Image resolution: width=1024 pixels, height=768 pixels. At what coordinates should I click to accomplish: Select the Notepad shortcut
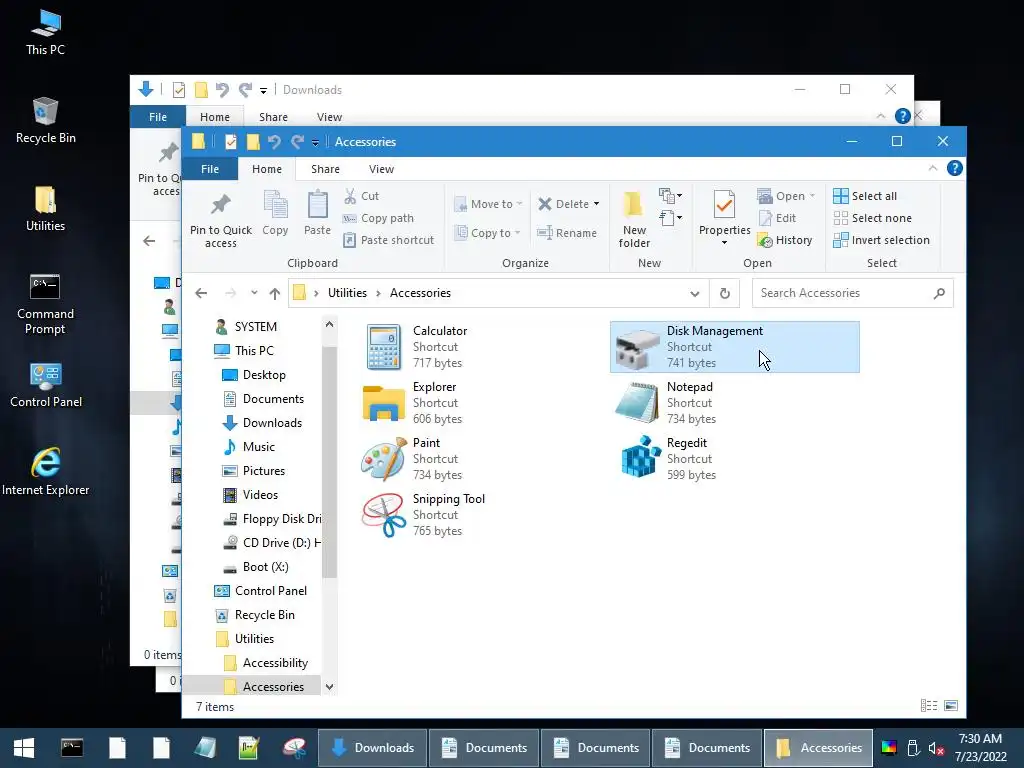coord(735,403)
